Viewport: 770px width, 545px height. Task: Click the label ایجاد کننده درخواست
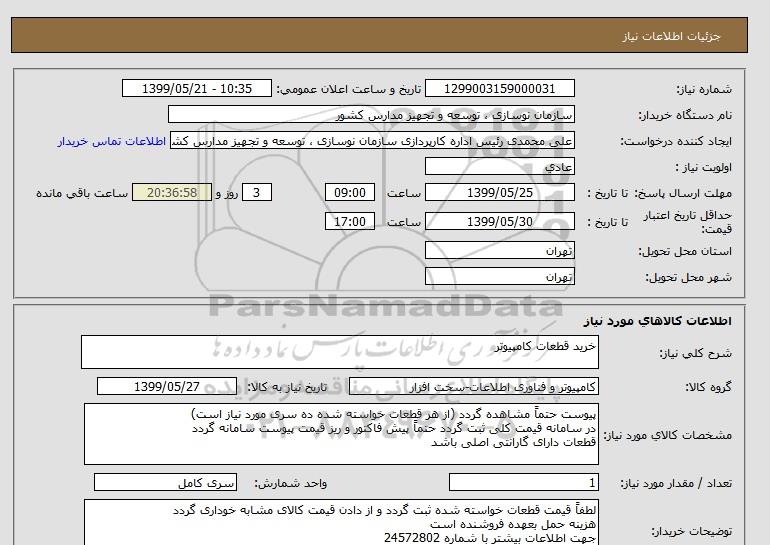676,141
